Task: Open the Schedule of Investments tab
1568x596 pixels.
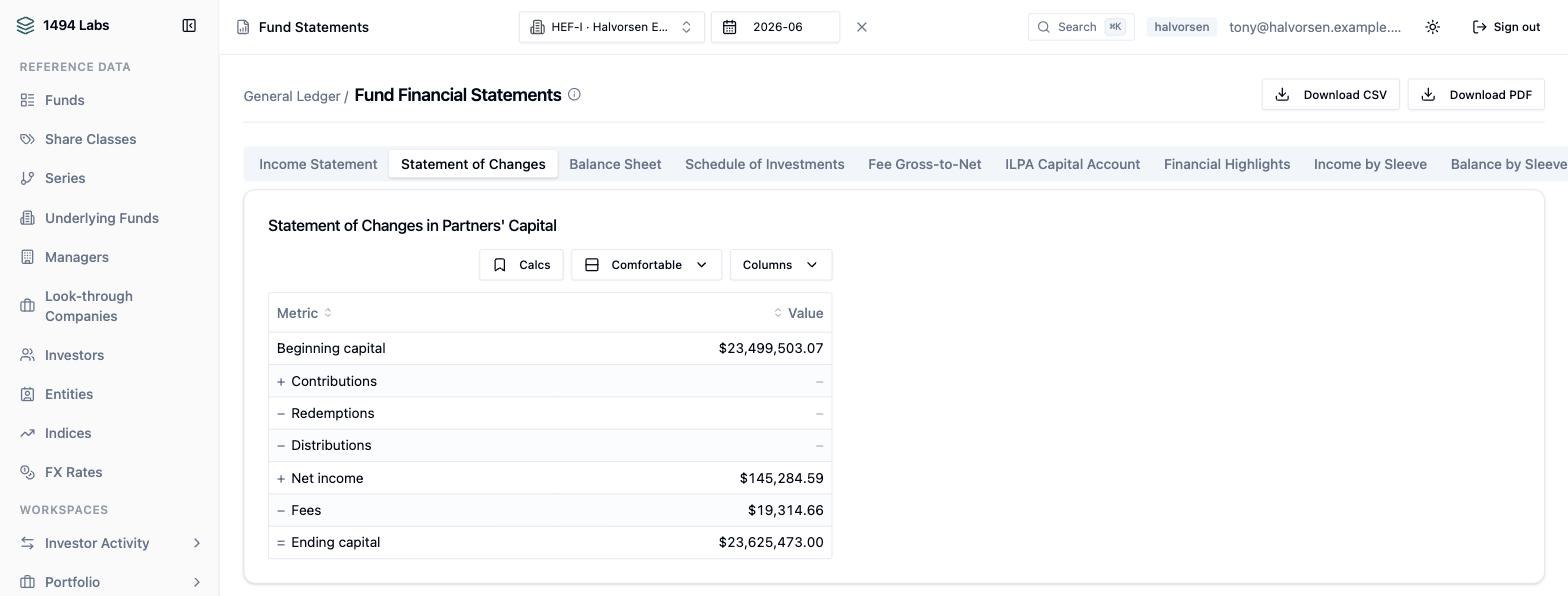Action: 765,164
